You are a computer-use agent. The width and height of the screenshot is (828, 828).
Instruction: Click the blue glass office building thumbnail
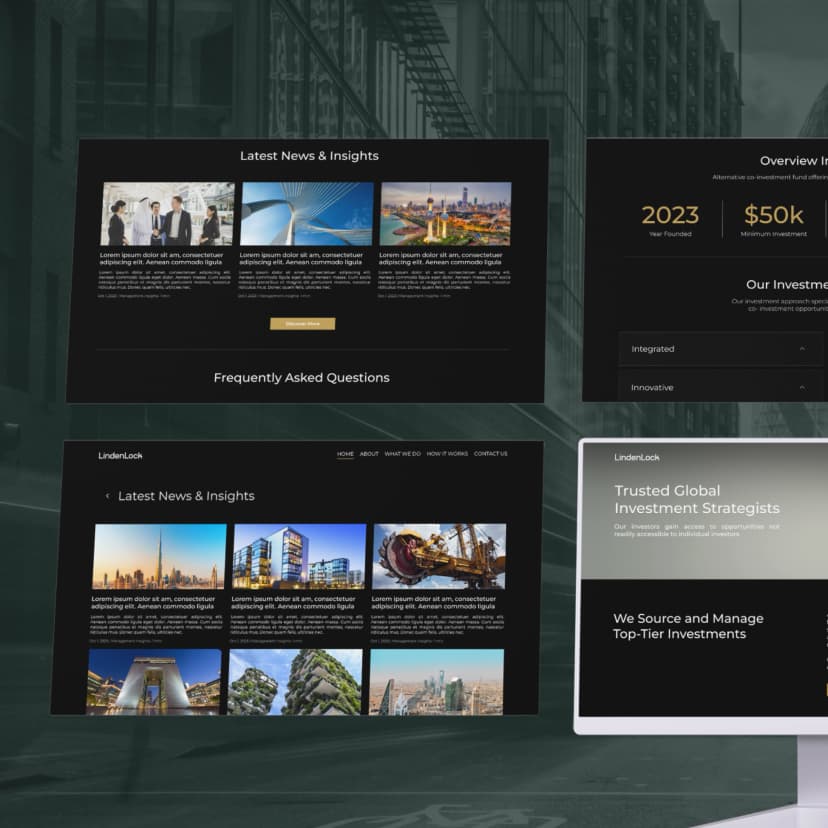coord(299,556)
